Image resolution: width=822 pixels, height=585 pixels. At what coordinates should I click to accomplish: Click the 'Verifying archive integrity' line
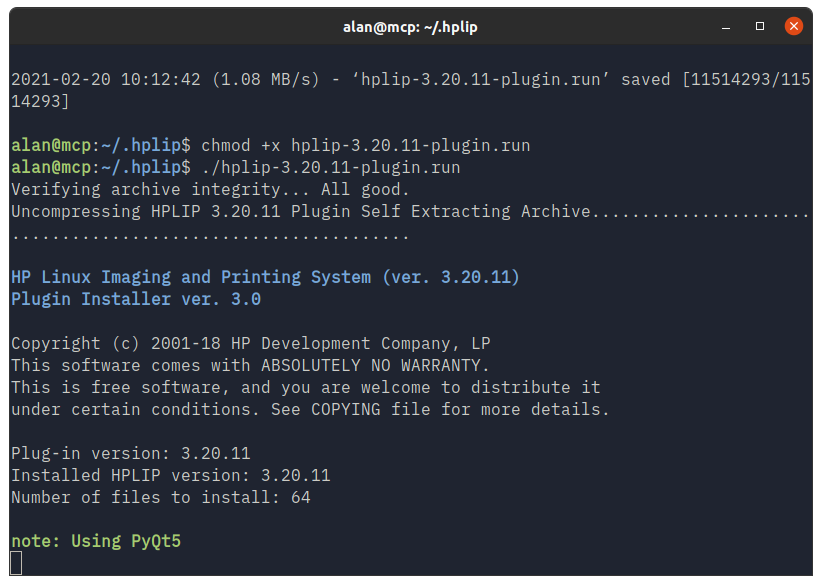(210, 189)
